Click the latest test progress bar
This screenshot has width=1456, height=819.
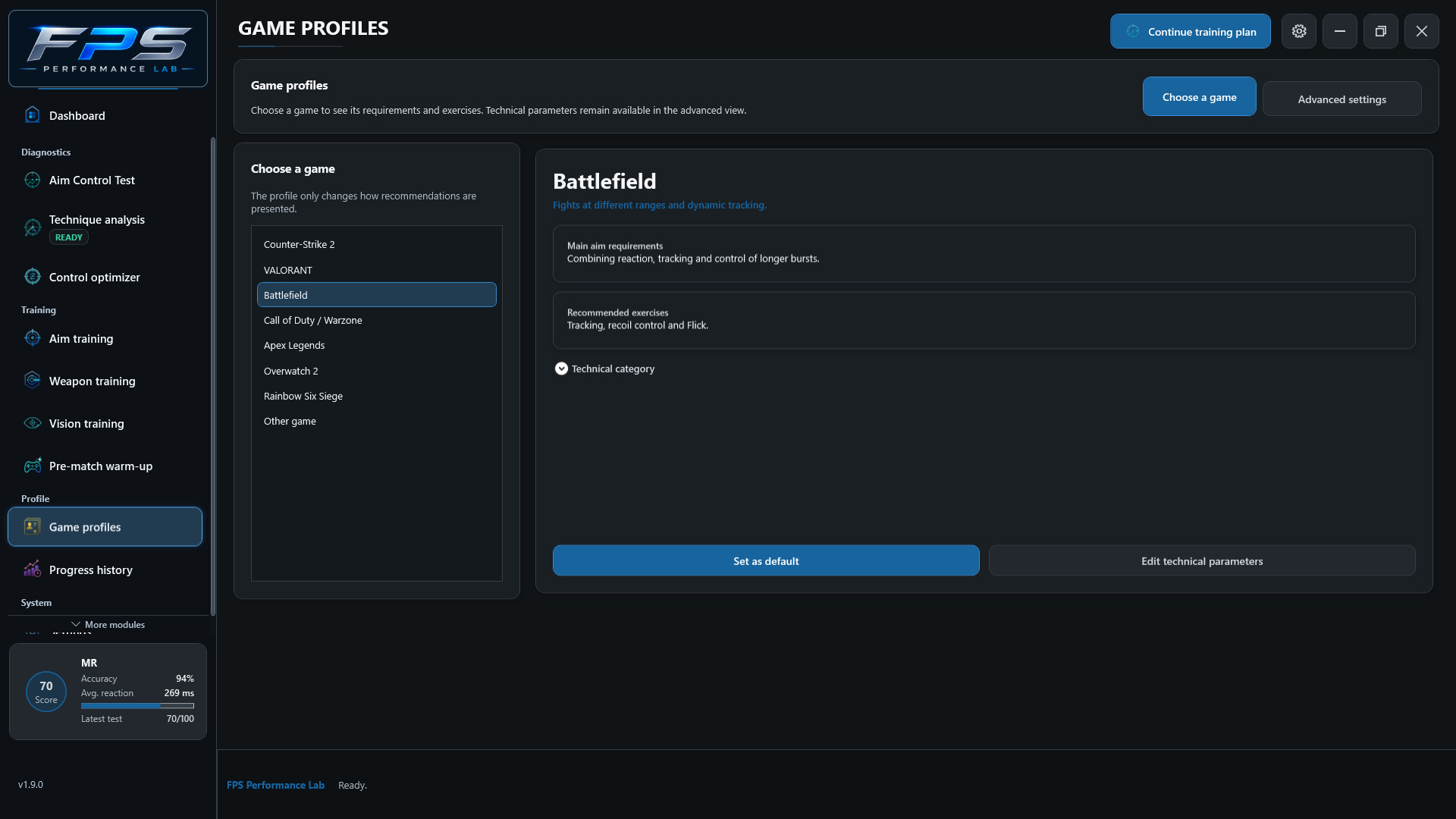click(137, 705)
